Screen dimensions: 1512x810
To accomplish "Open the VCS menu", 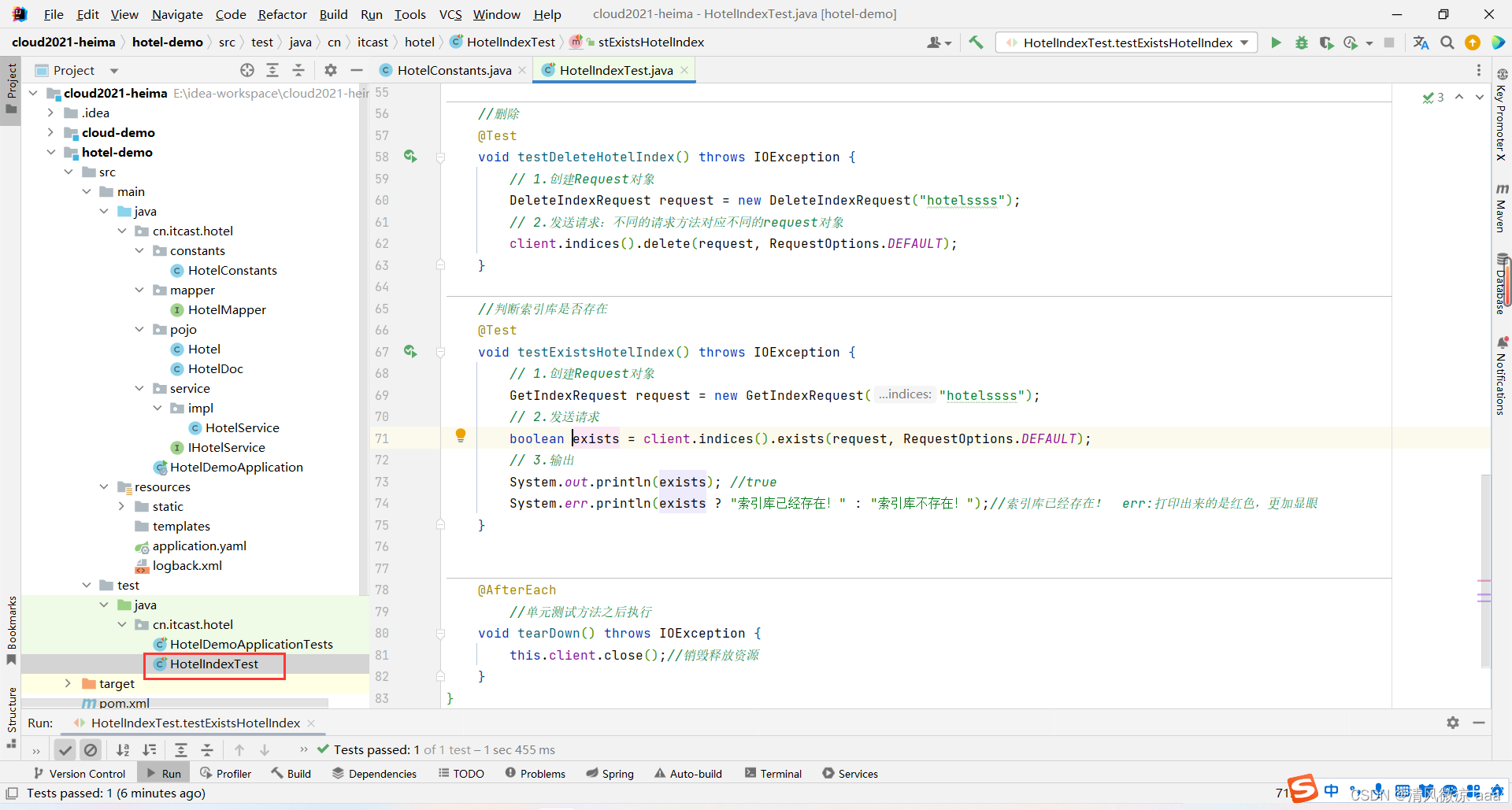I will (450, 14).
